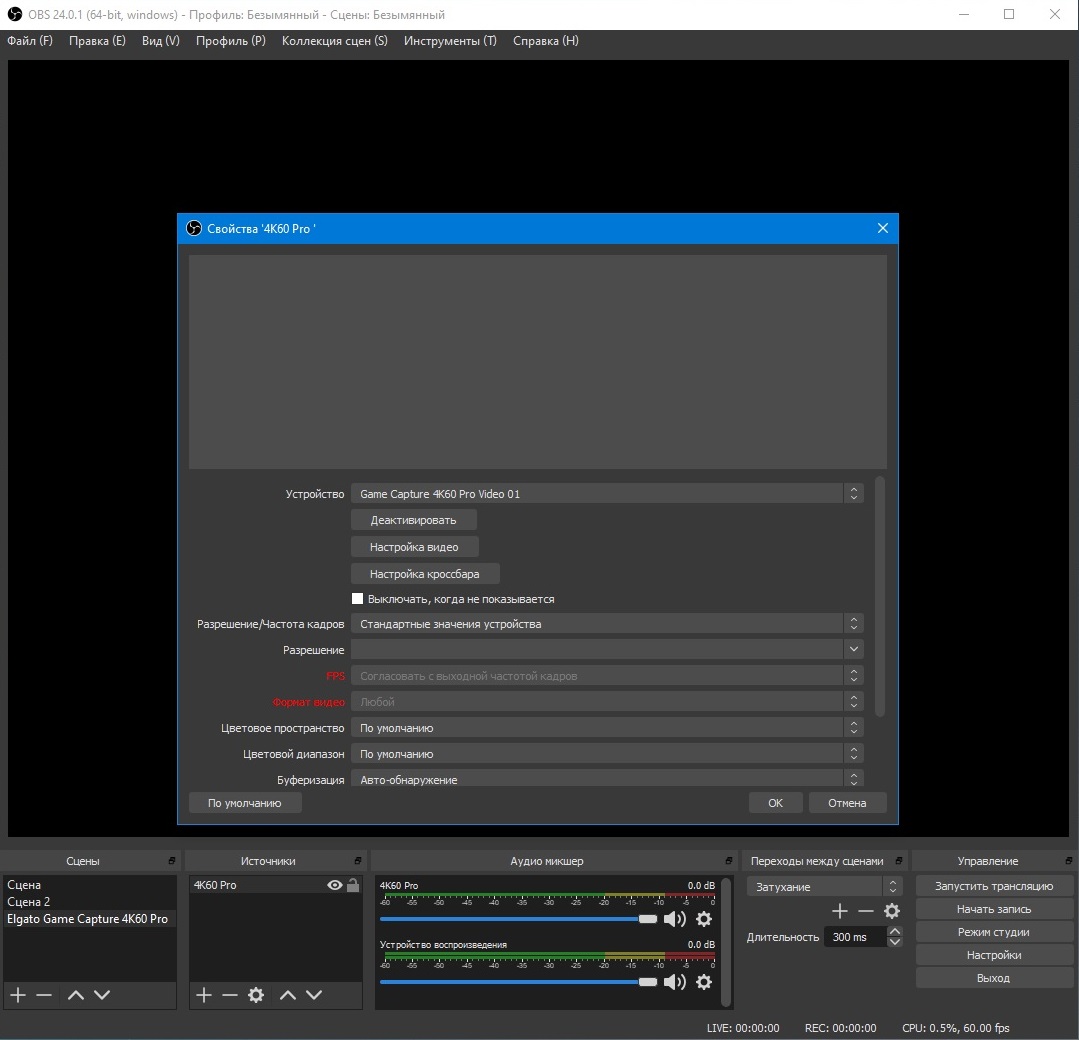
Task: Toggle the lock on the 4K60 Pro source
Action: [353, 885]
